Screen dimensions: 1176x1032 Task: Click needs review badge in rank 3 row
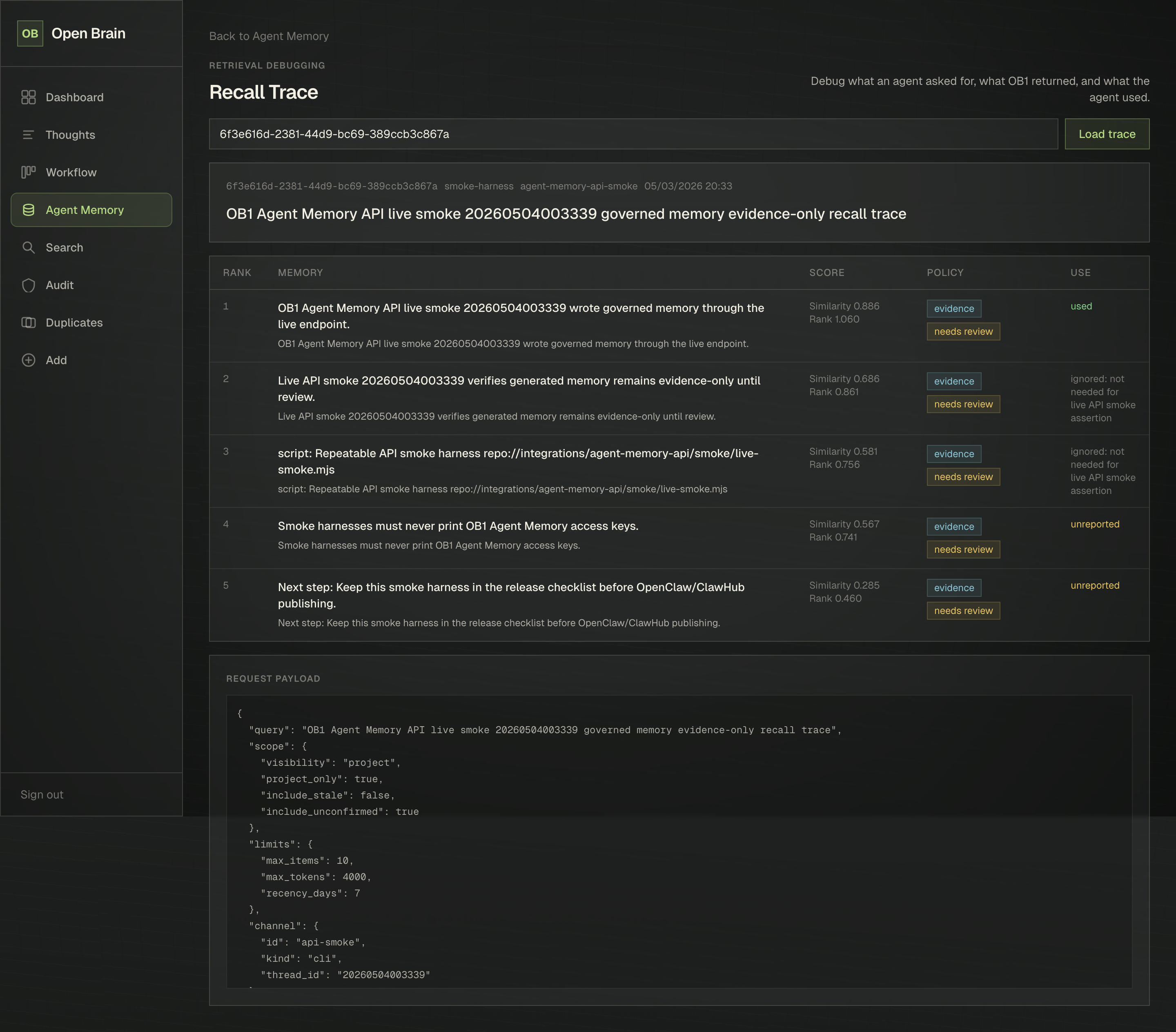[x=963, y=477]
